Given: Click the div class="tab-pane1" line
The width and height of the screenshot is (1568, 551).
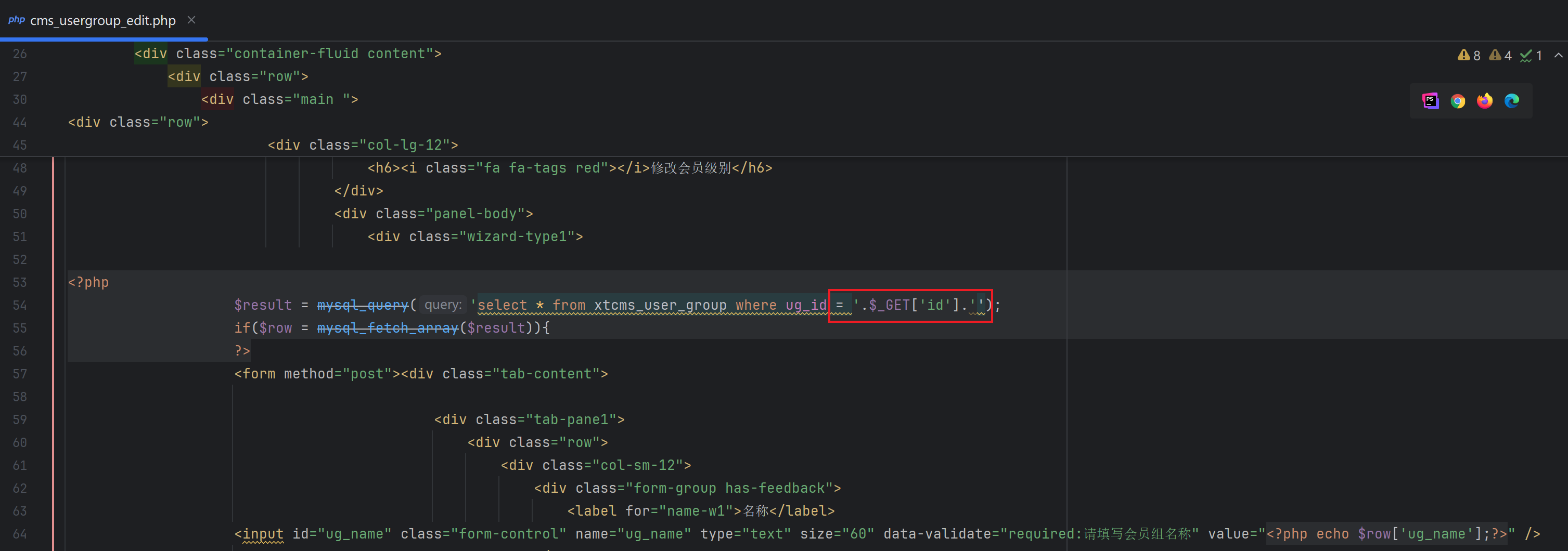Looking at the screenshot, I should [529, 419].
